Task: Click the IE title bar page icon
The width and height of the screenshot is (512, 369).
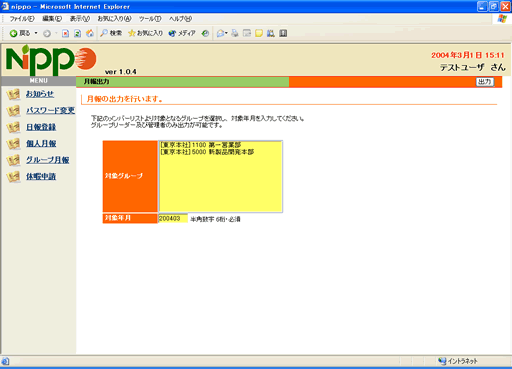Action: 5,6
